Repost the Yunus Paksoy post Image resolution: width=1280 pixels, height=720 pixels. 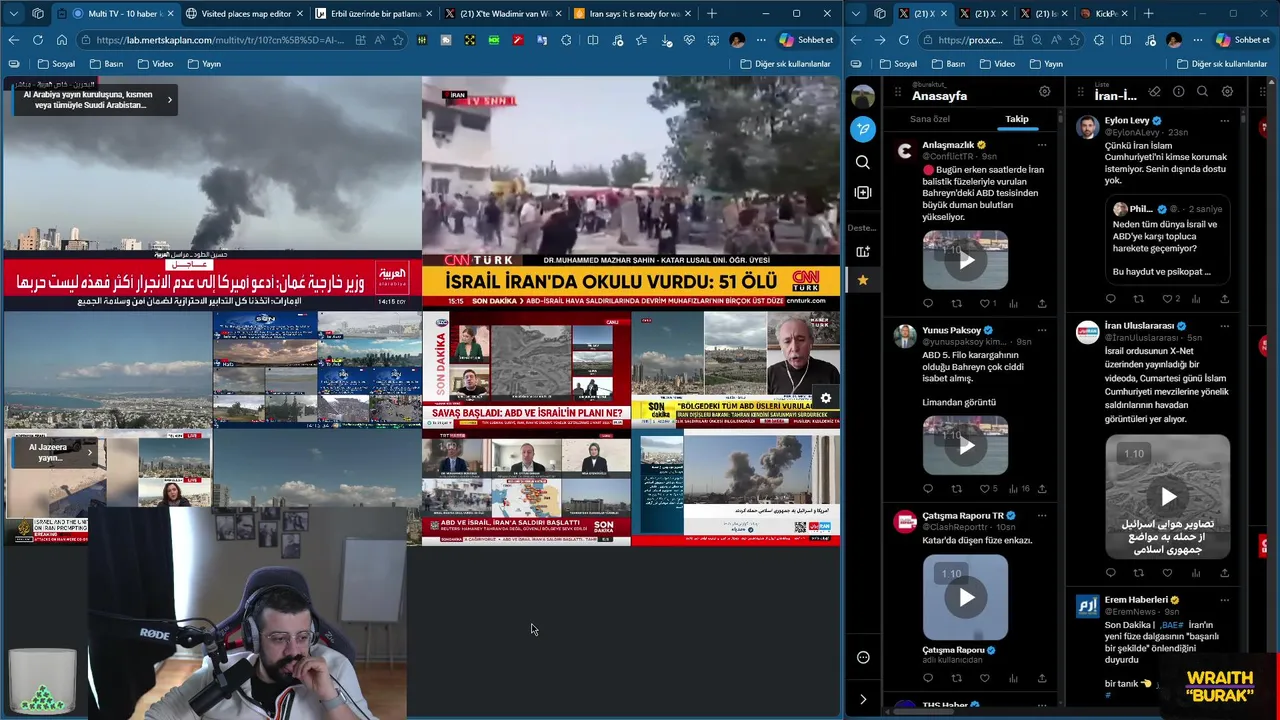(x=956, y=489)
